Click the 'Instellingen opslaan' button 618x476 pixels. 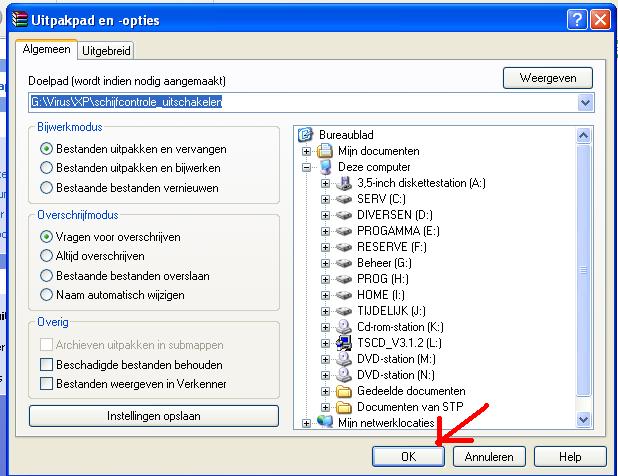[x=154, y=415]
